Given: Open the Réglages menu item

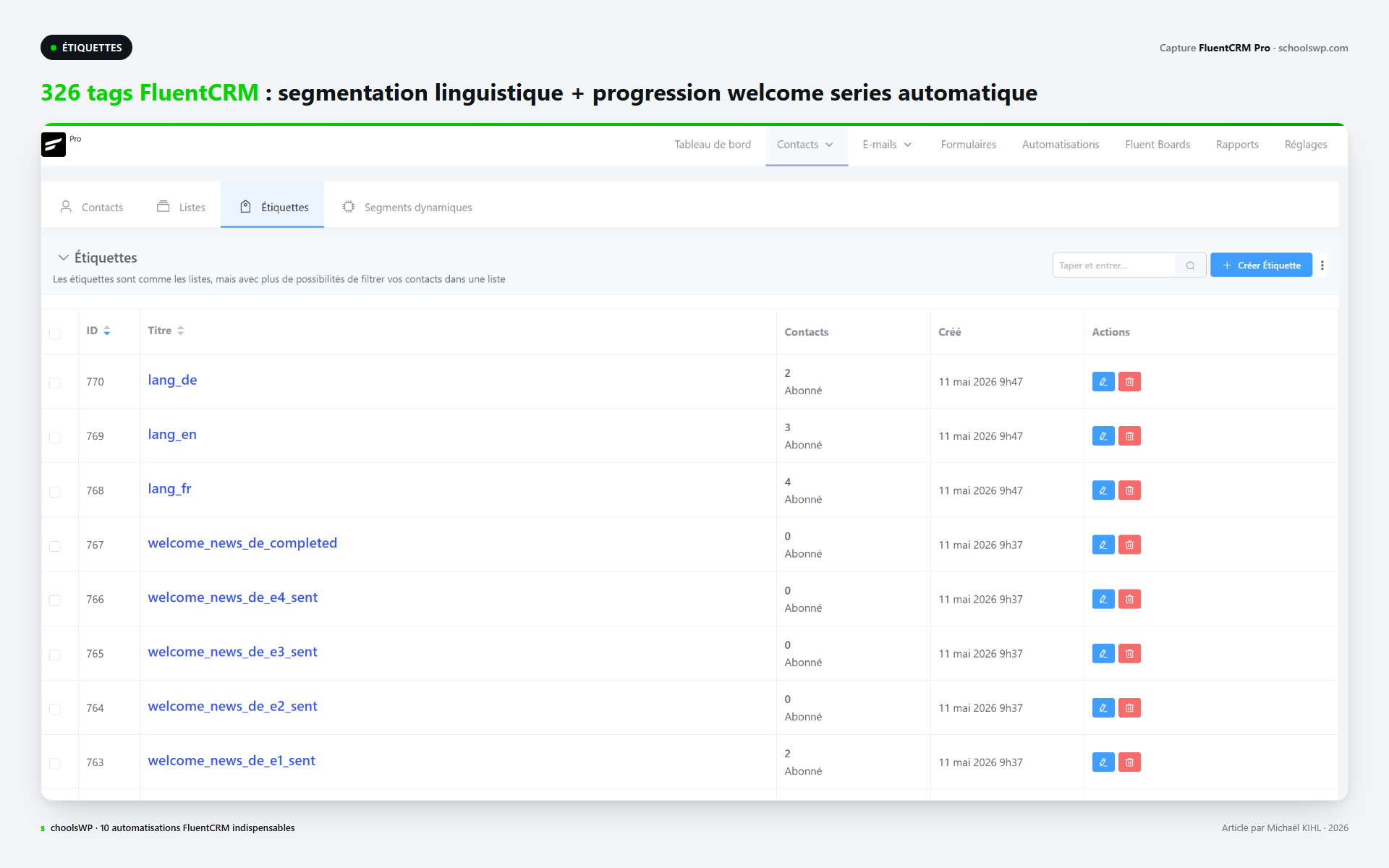Looking at the screenshot, I should (x=1306, y=145).
